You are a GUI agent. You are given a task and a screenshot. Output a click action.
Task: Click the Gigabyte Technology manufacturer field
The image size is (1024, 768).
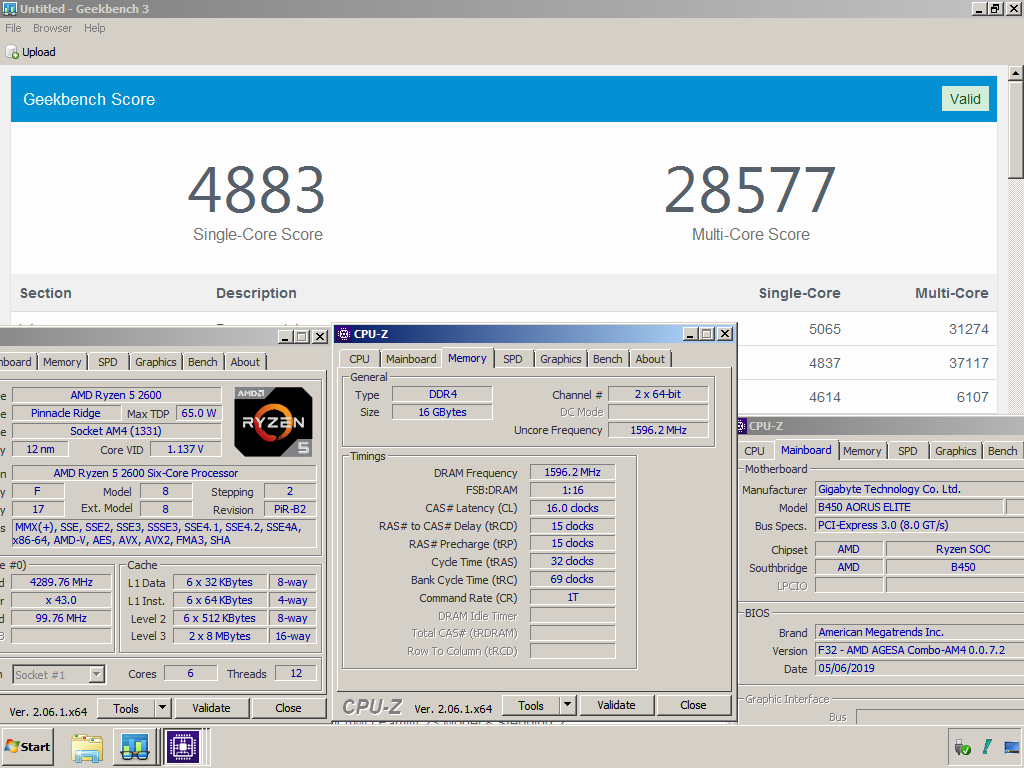pyautogui.click(x=920, y=489)
